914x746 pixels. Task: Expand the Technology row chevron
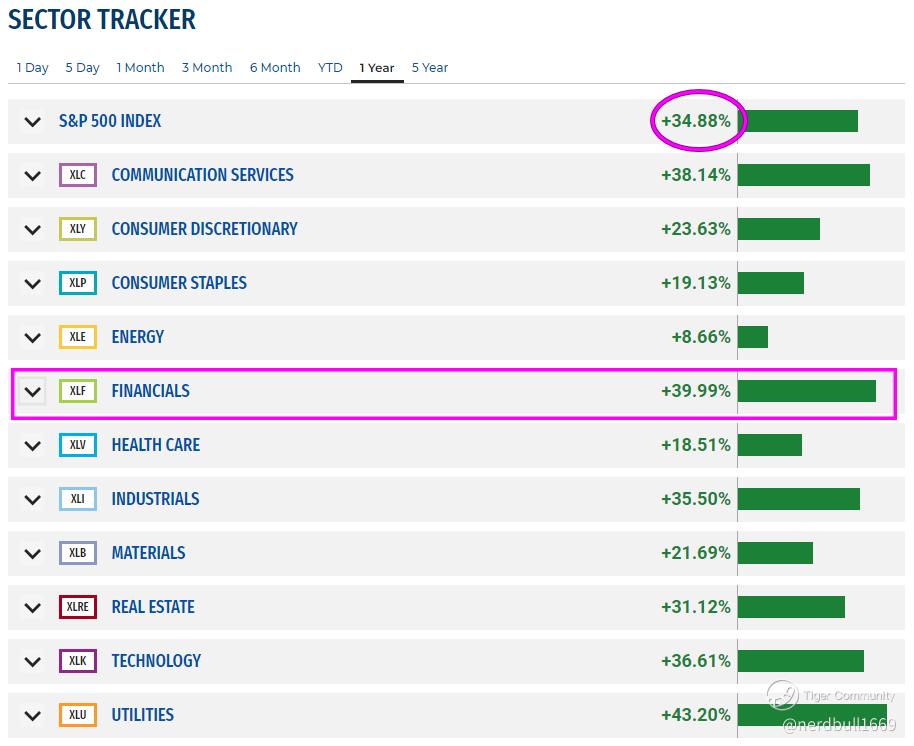tap(33, 661)
